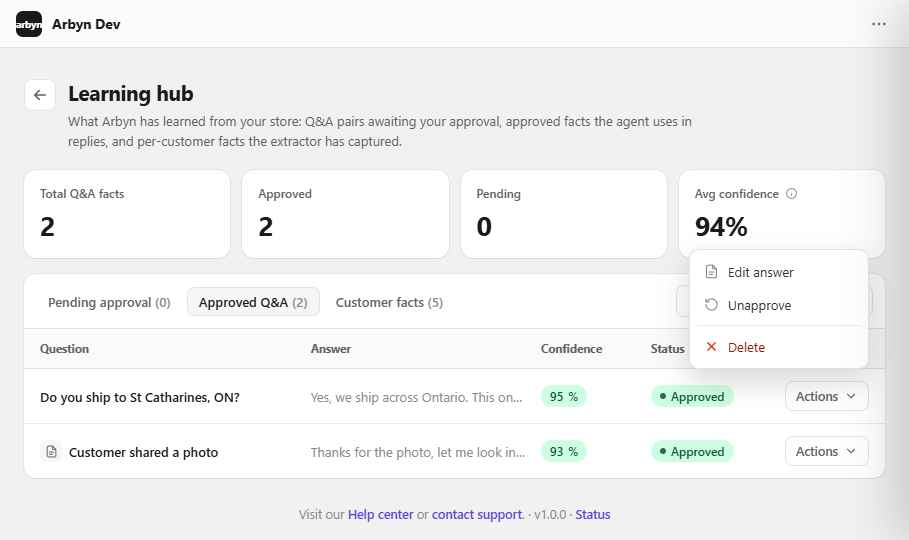Screen dimensions: 909x540
Task: Click the contact support link
Action: pos(477,514)
